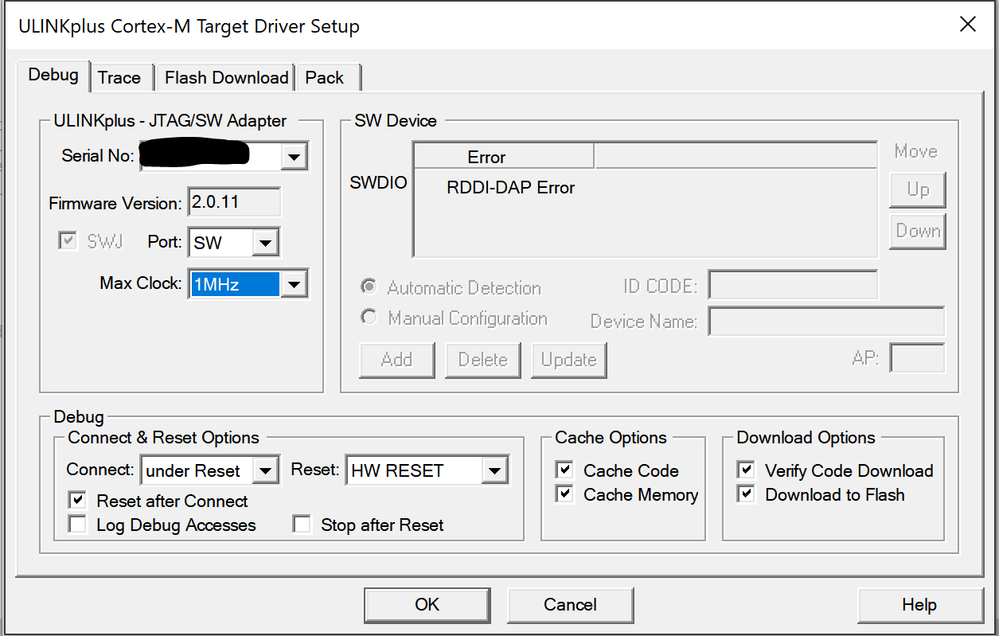This screenshot has height=636, width=999.
Task: Open the Flash Download tab
Action: pyautogui.click(x=226, y=78)
